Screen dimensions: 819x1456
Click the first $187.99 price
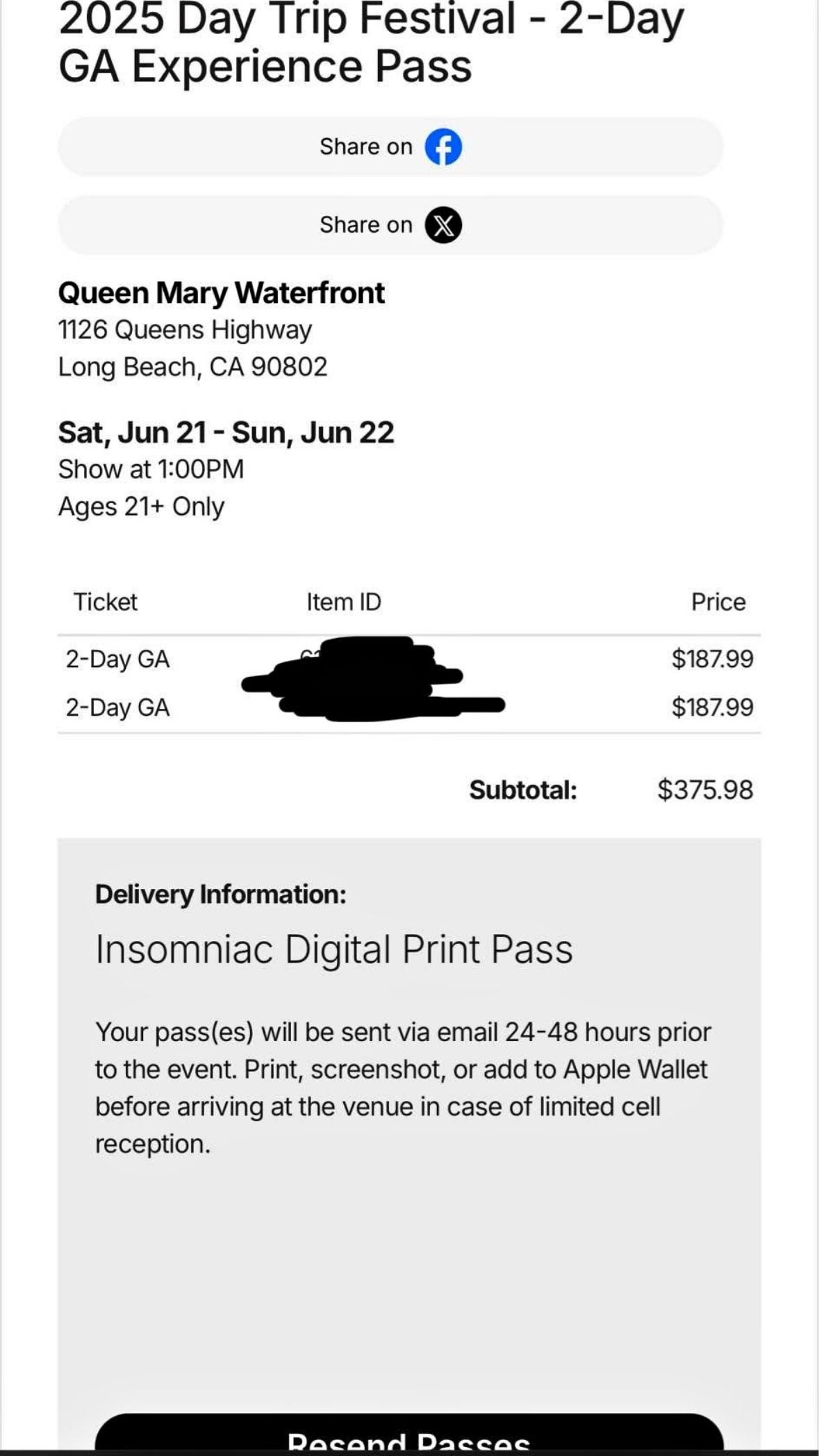click(712, 659)
